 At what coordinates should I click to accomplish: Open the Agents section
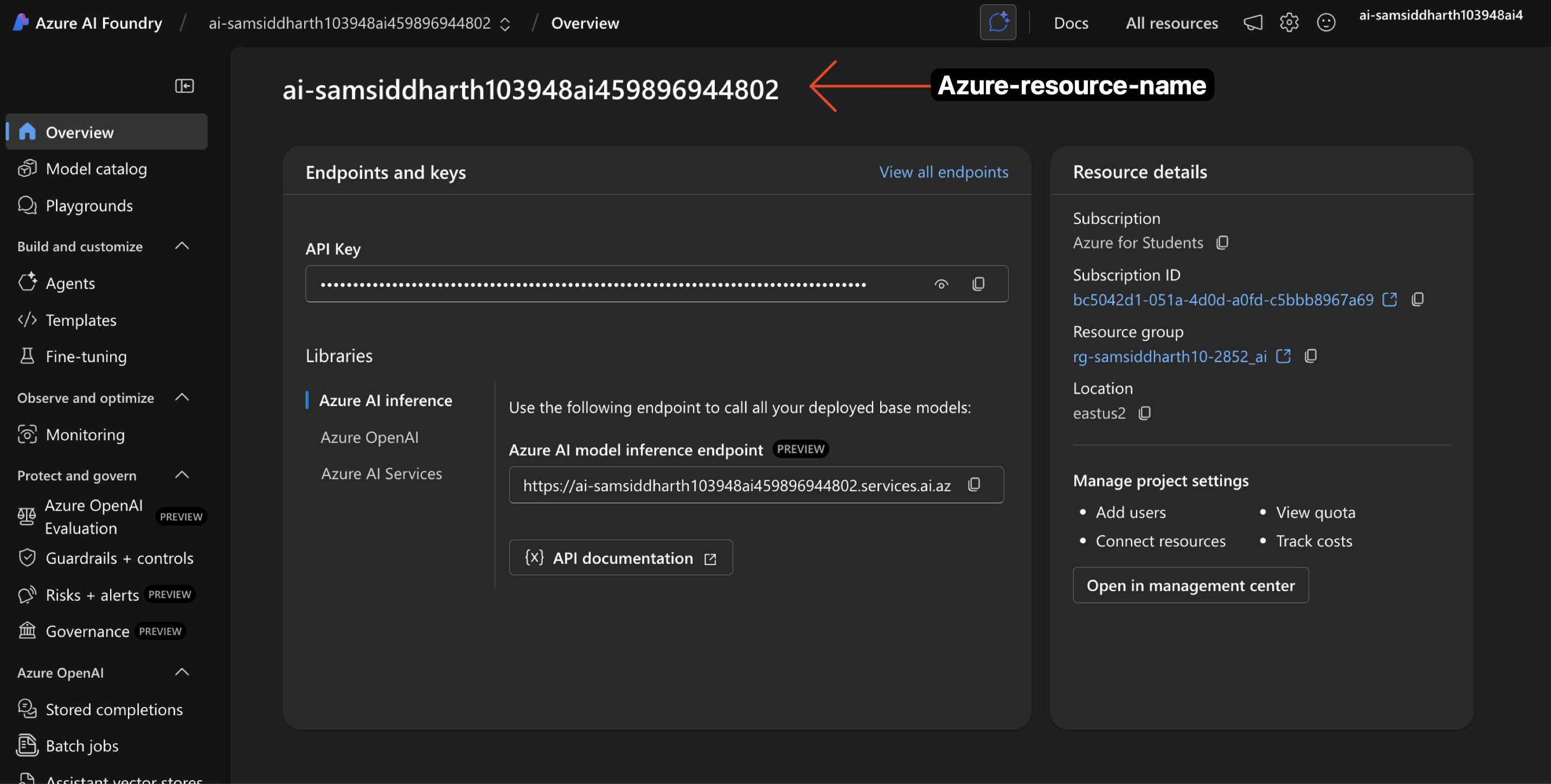click(x=70, y=283)
